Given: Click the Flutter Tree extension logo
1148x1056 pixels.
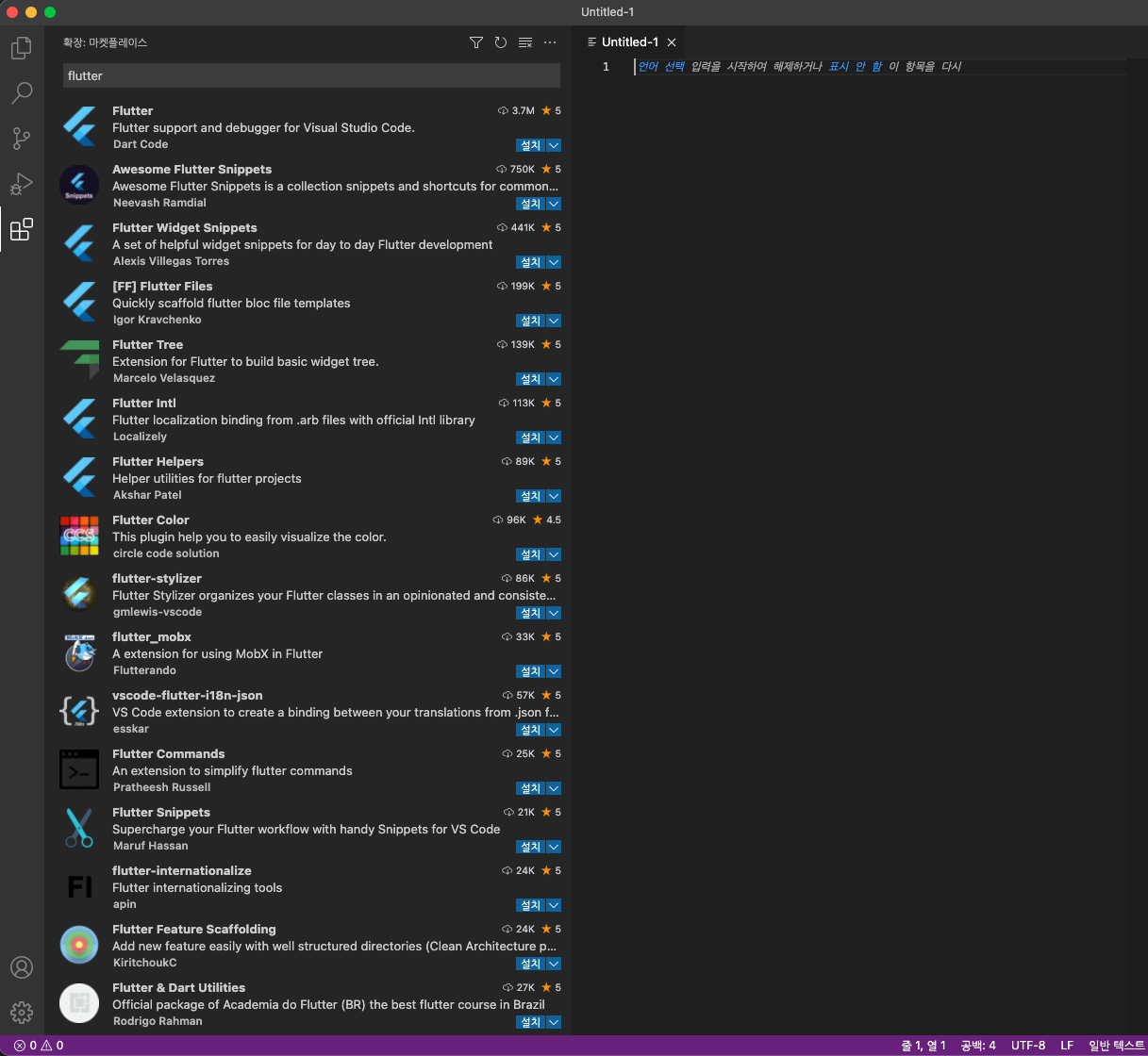Looking at the screenshot, I should [x=79, y=360].
